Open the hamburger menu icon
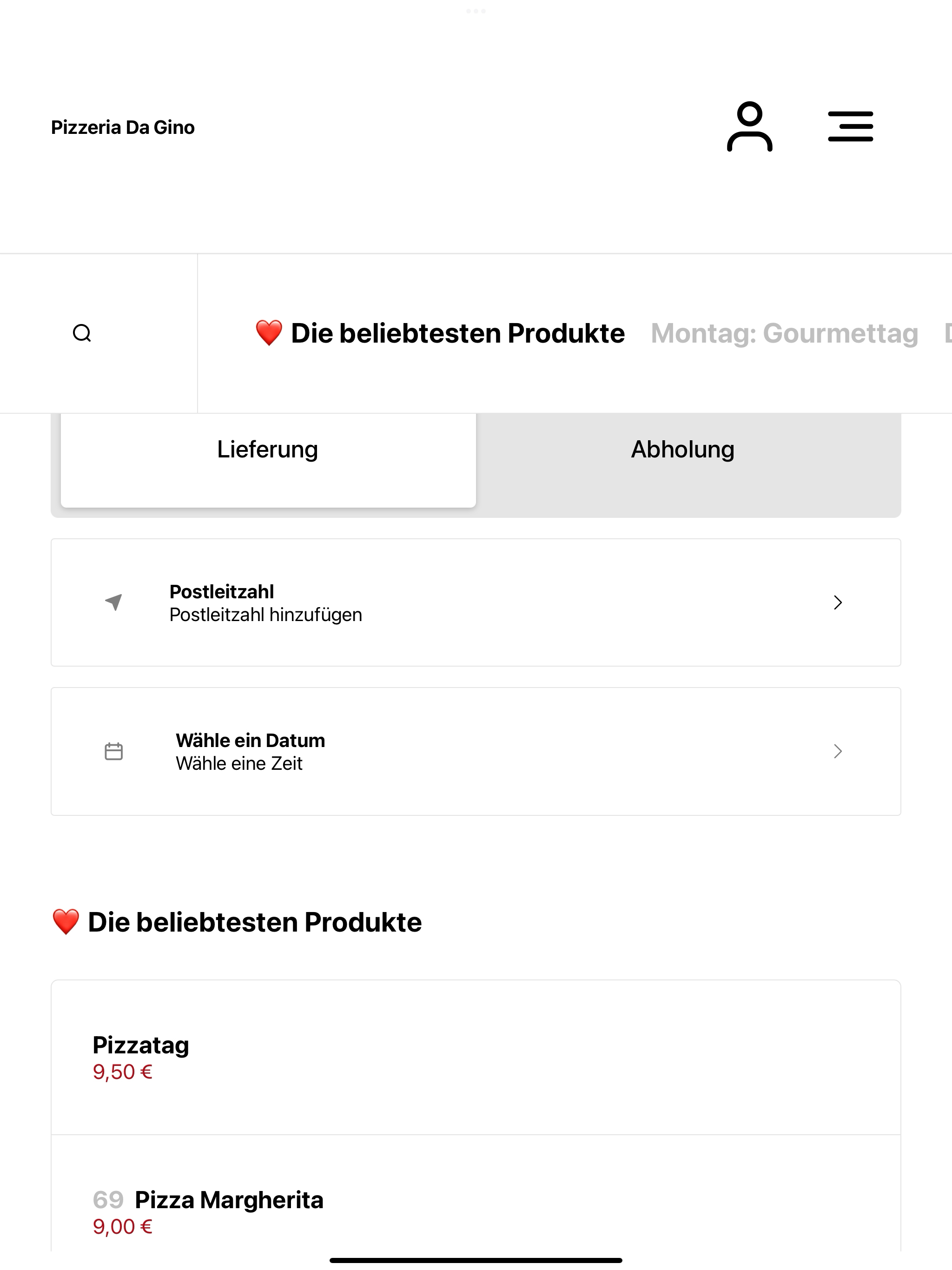 (x=850, y=127)
